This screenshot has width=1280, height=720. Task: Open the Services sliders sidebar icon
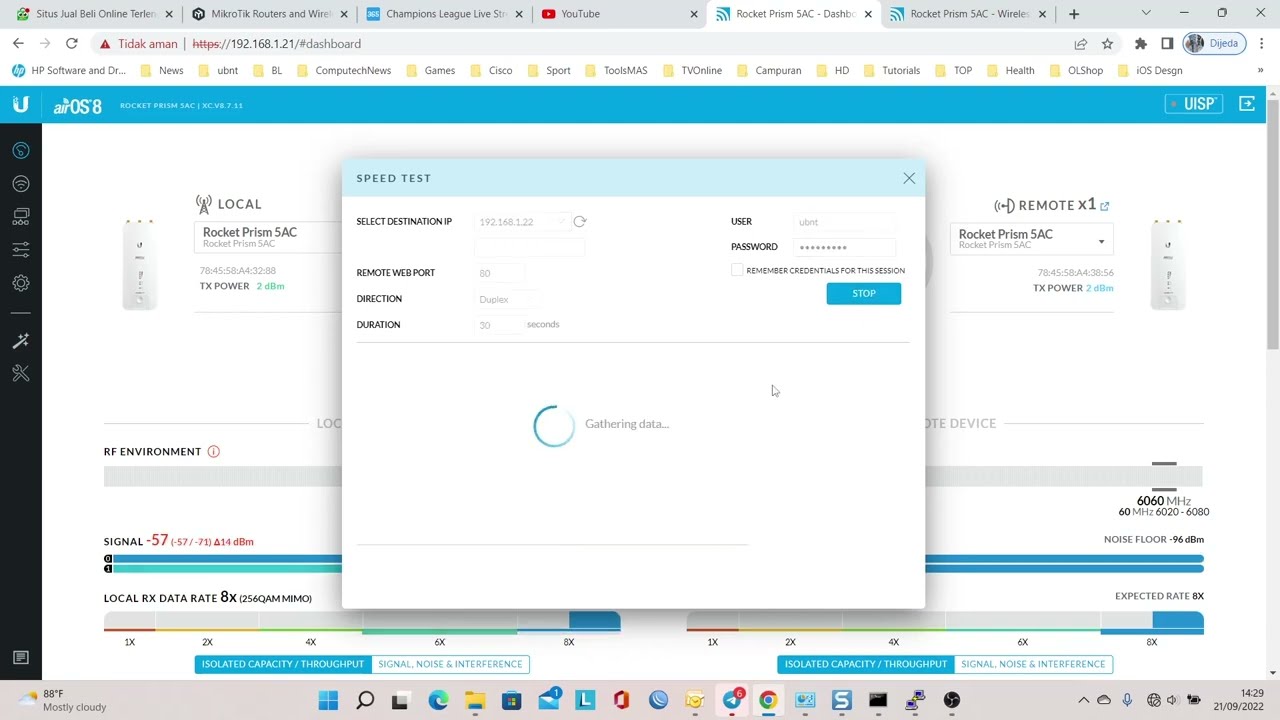point(21,249)
